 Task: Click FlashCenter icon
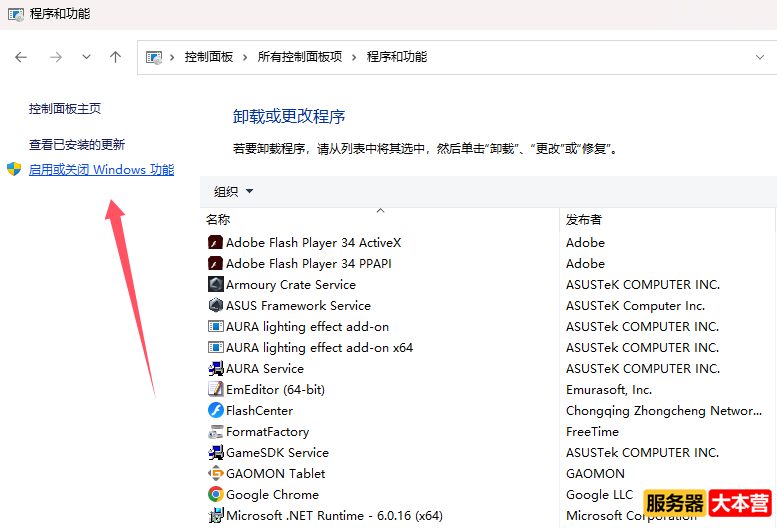(216, 410)
